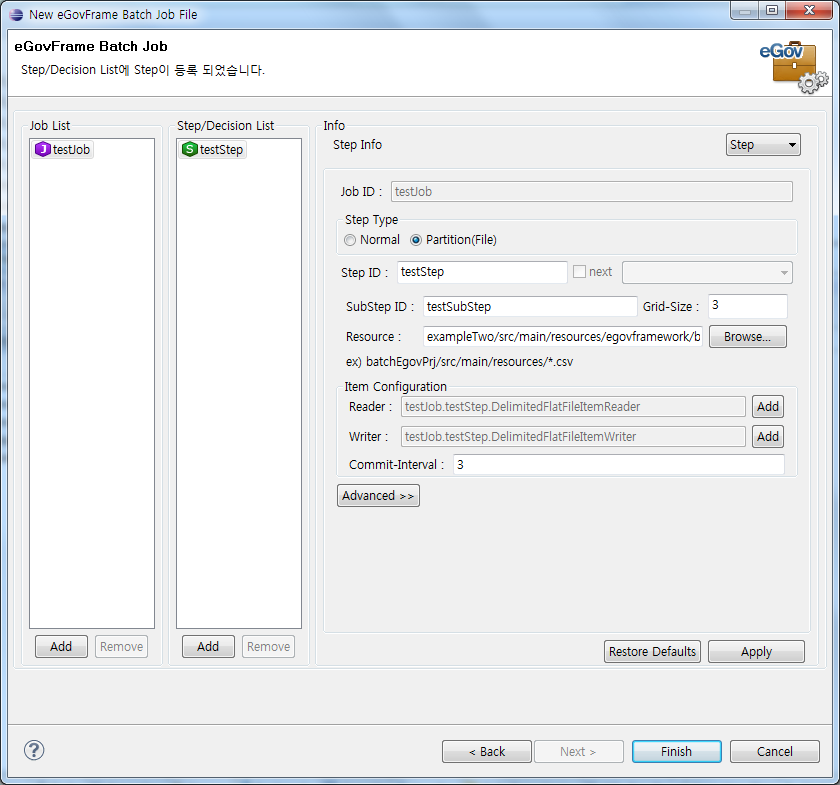Viewport: 840px width, 785px height.
Task: Click Browse... to choose a resource
Action: [747, 337]
